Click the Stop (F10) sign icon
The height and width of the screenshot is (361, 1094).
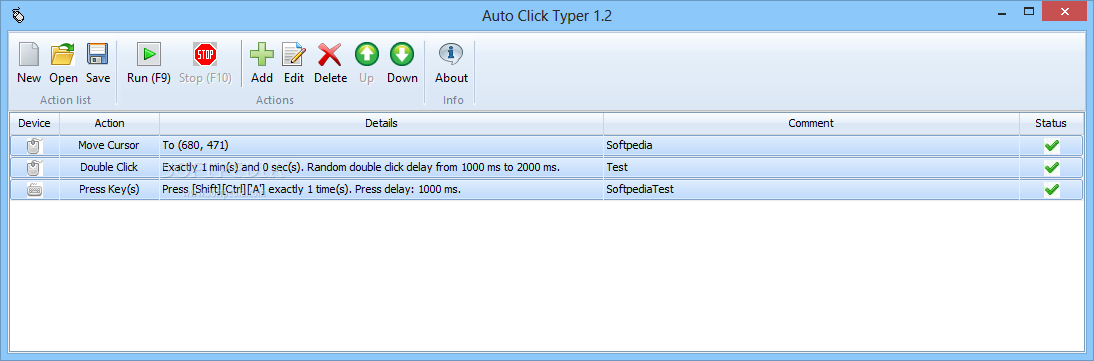205,54
